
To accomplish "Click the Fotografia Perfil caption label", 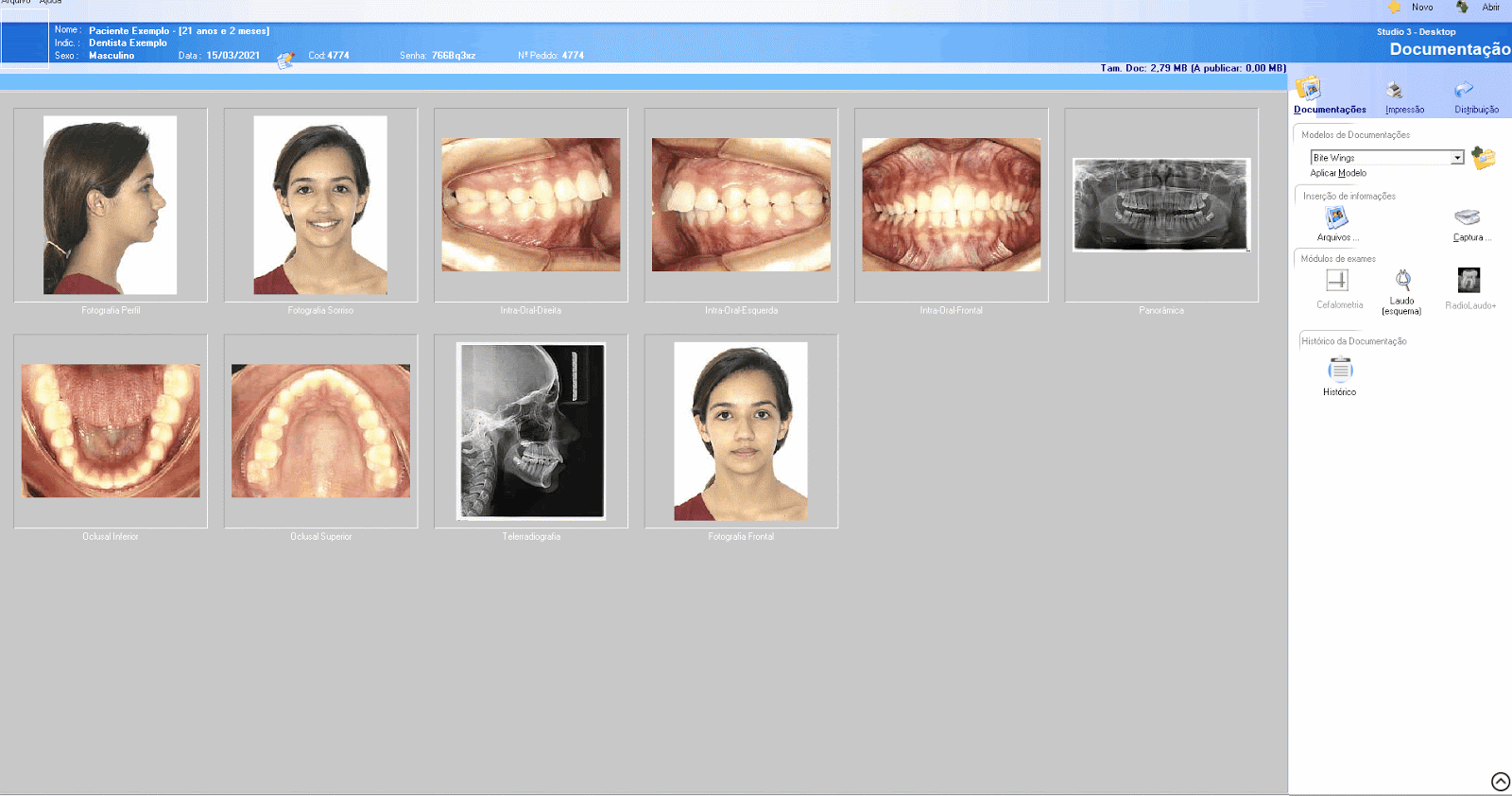I will (111, 311).
